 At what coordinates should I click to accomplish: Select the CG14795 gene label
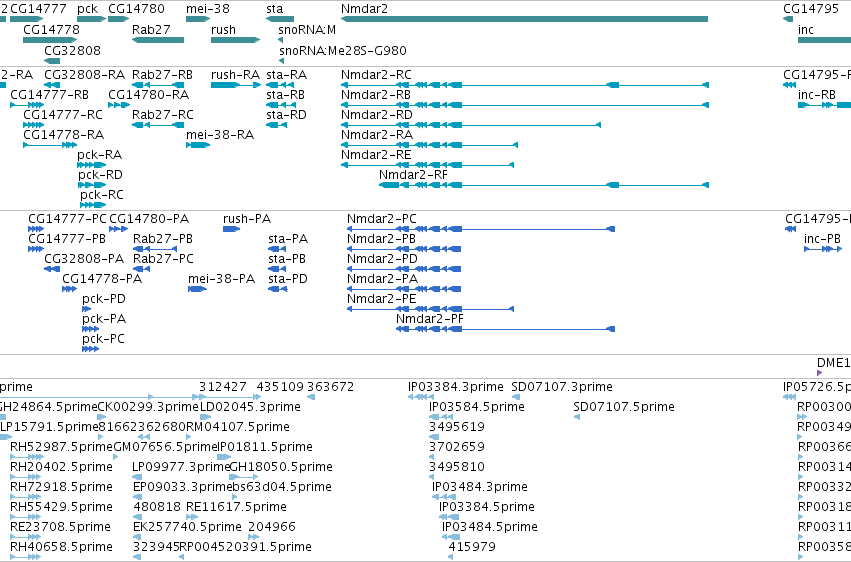[811, 9]
